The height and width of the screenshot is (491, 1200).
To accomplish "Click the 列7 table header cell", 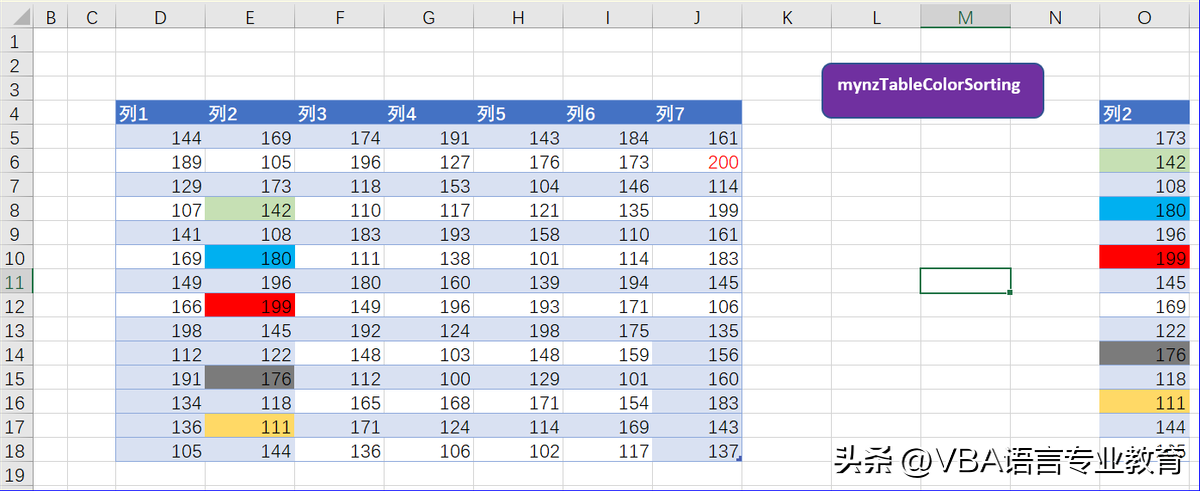I will pyautogui.click(x=697, y=113).
